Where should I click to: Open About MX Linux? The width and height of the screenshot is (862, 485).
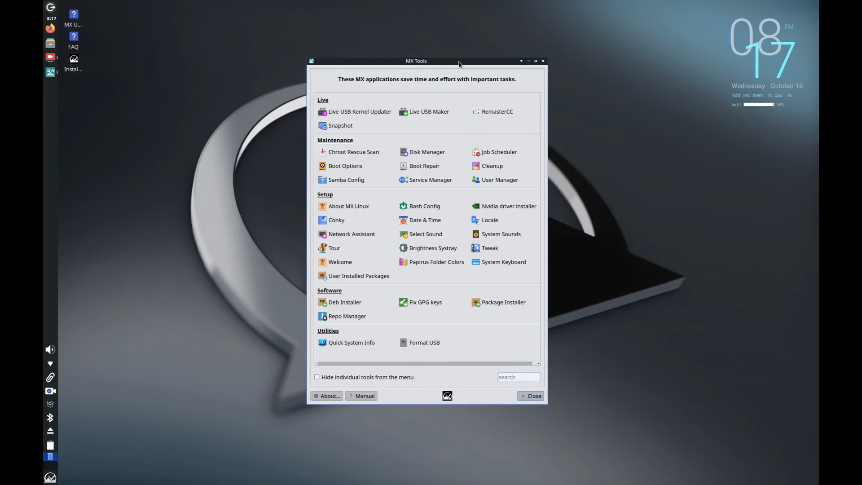coord(344,206)
